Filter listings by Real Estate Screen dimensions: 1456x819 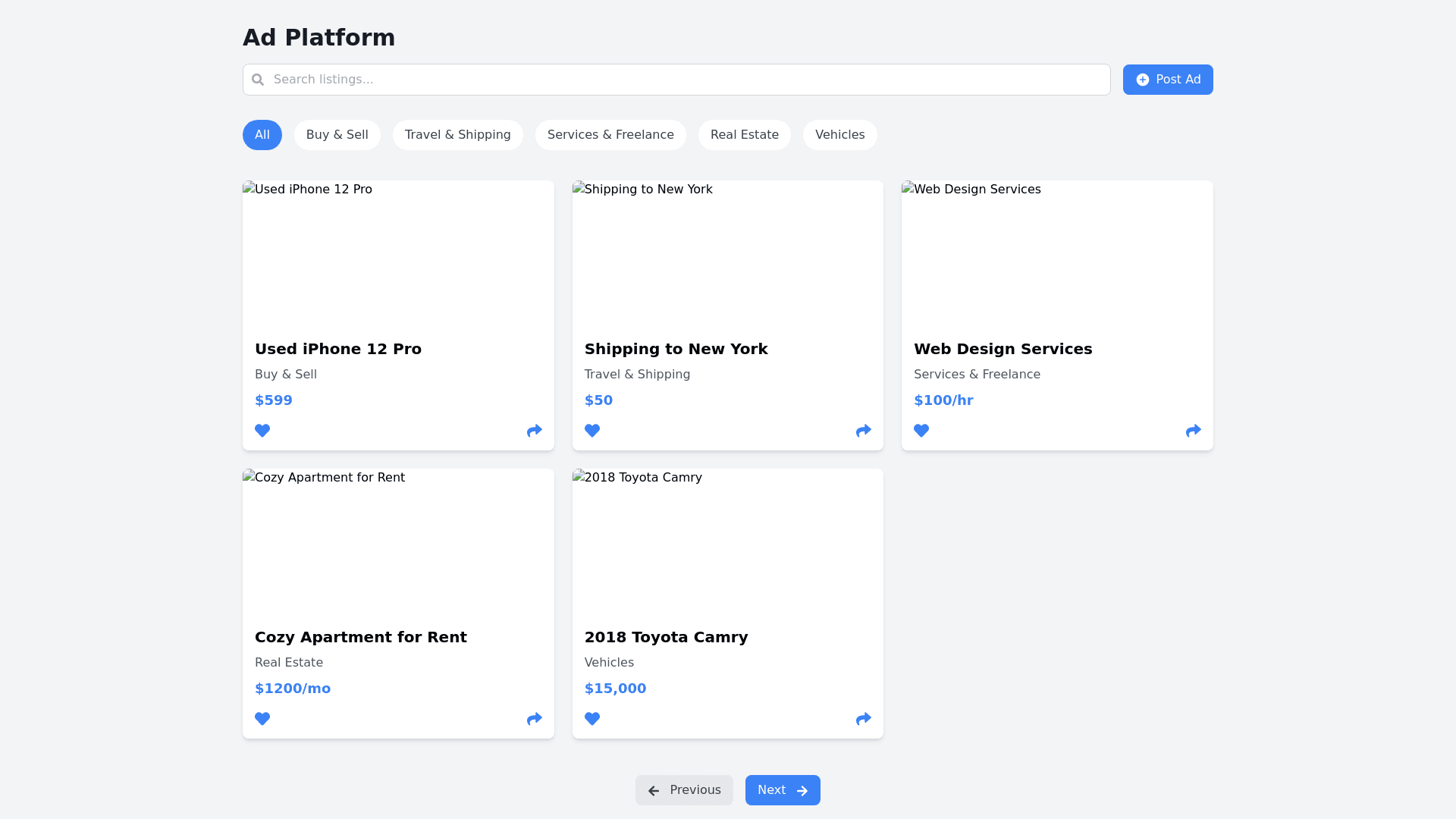pyautogui.click(x=745, y=135)
